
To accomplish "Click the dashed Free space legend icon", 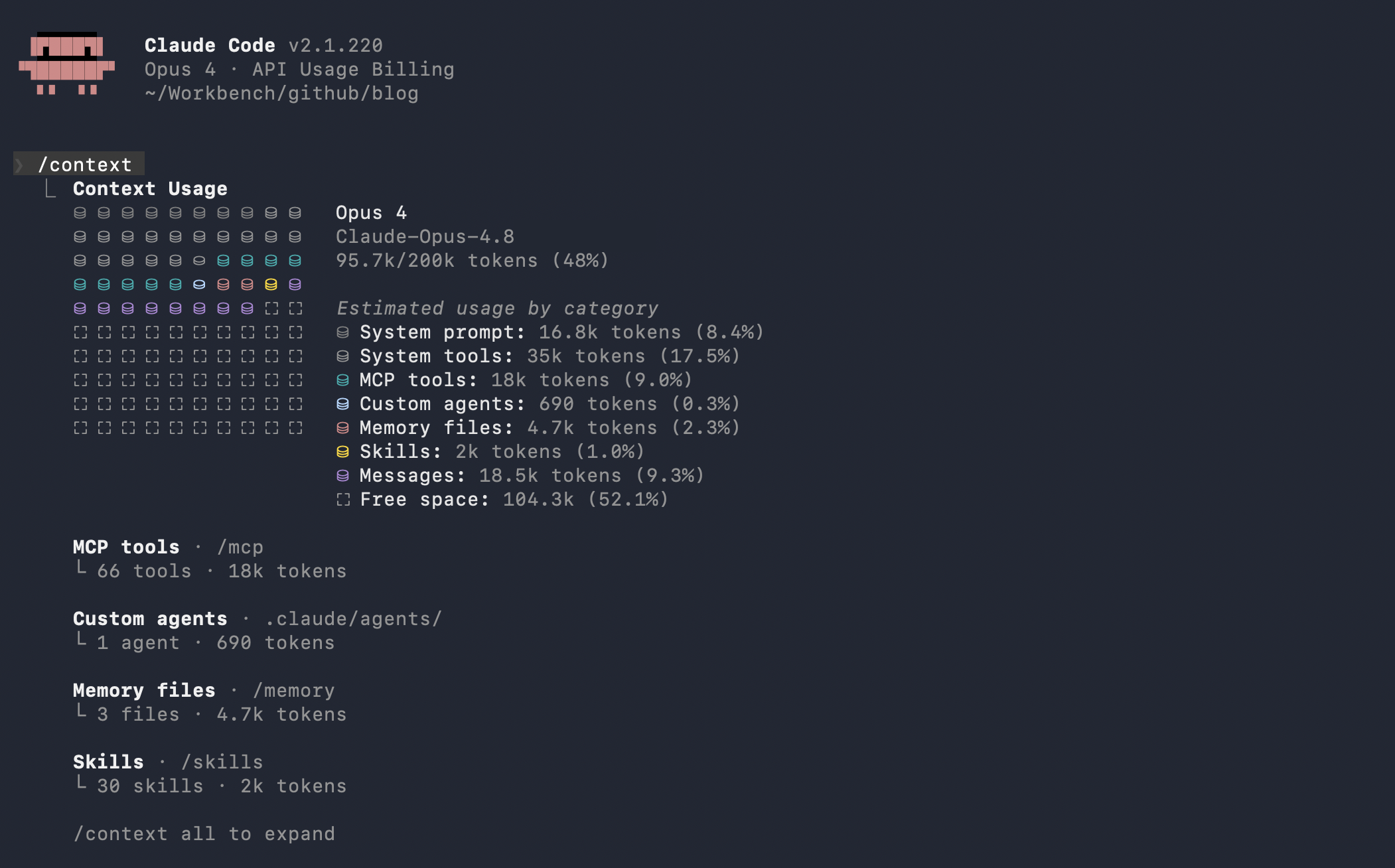I will (342, 500).
